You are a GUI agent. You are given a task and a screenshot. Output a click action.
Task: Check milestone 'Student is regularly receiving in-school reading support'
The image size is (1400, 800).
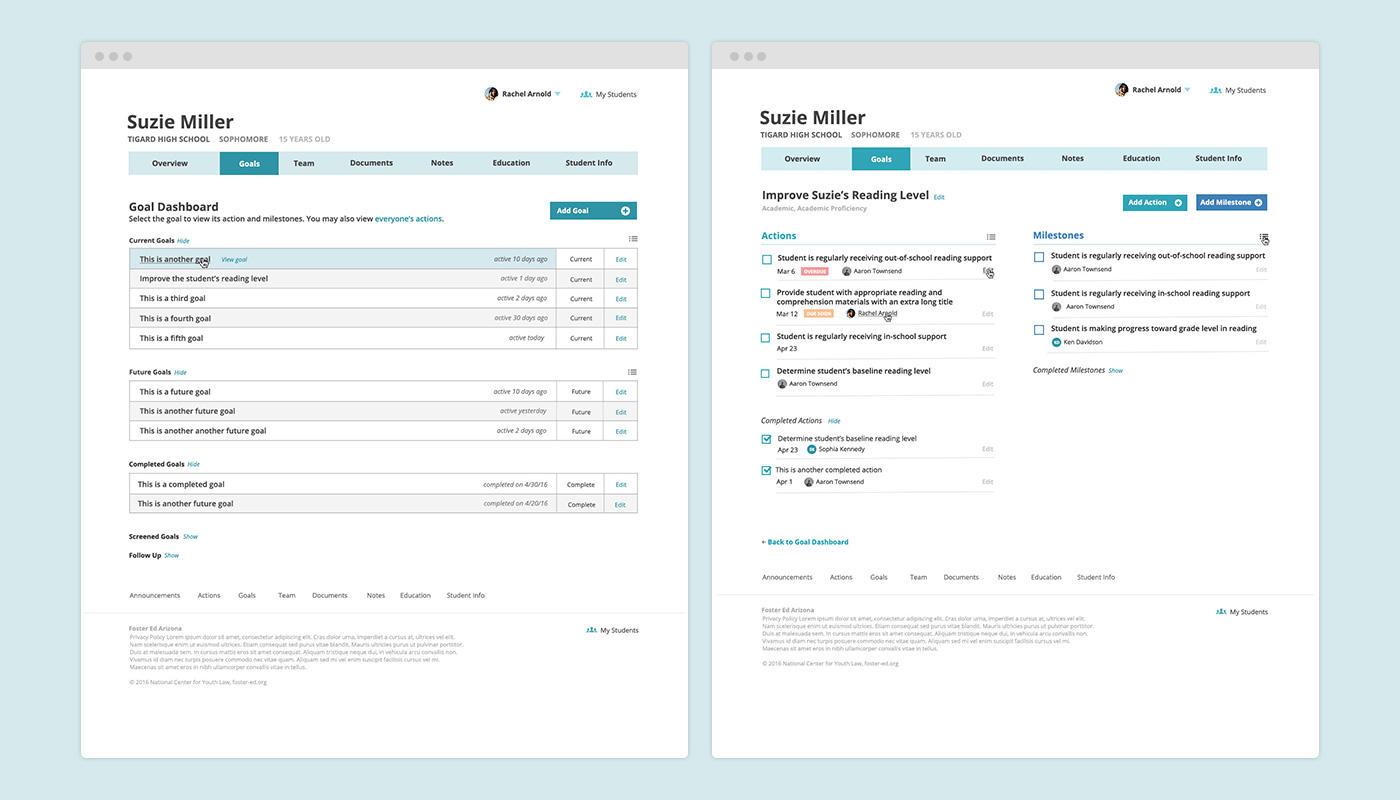pyautogui.click(x=1039, y=295)
